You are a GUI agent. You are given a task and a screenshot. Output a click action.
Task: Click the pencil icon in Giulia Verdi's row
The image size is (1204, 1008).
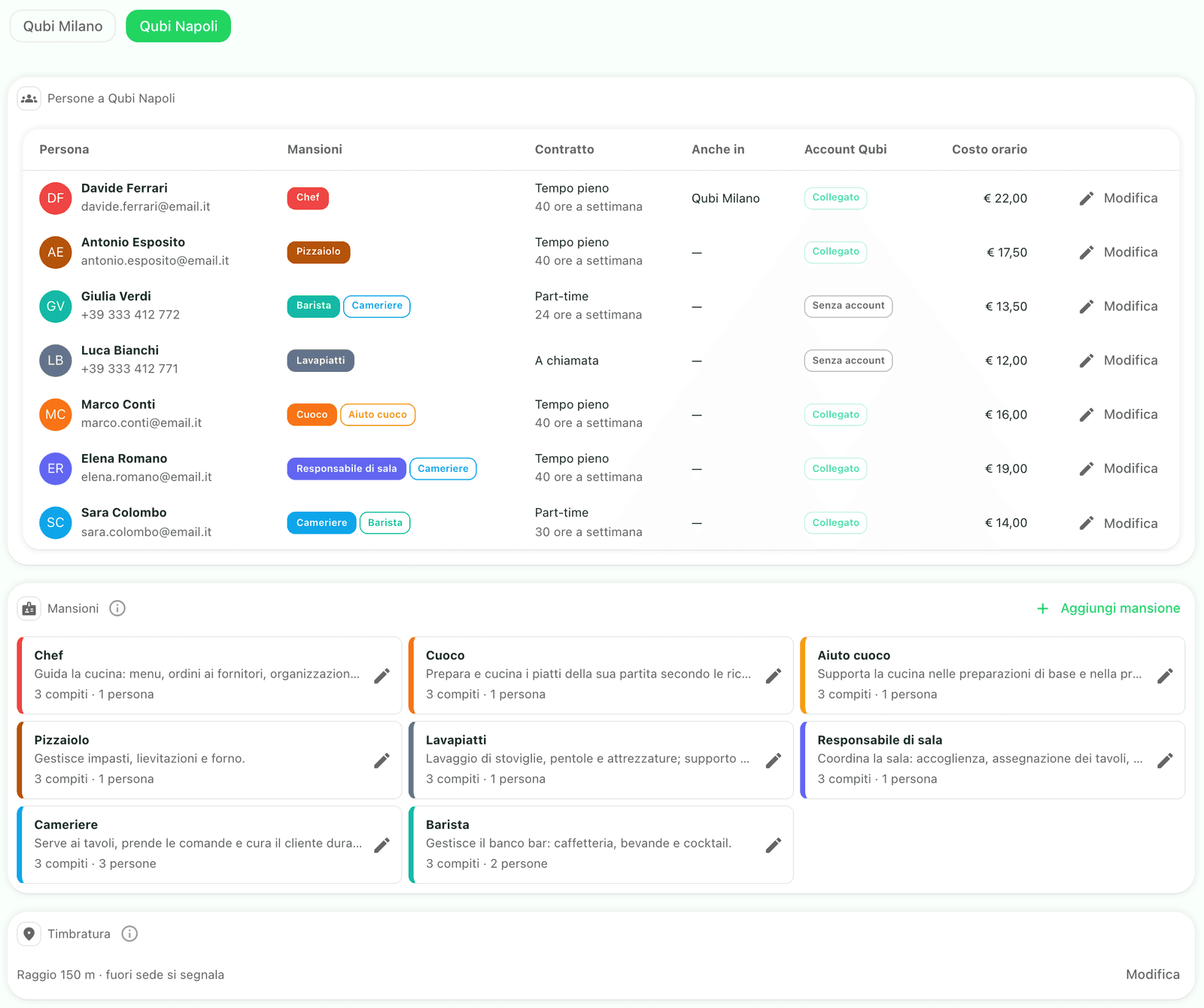1086,306
